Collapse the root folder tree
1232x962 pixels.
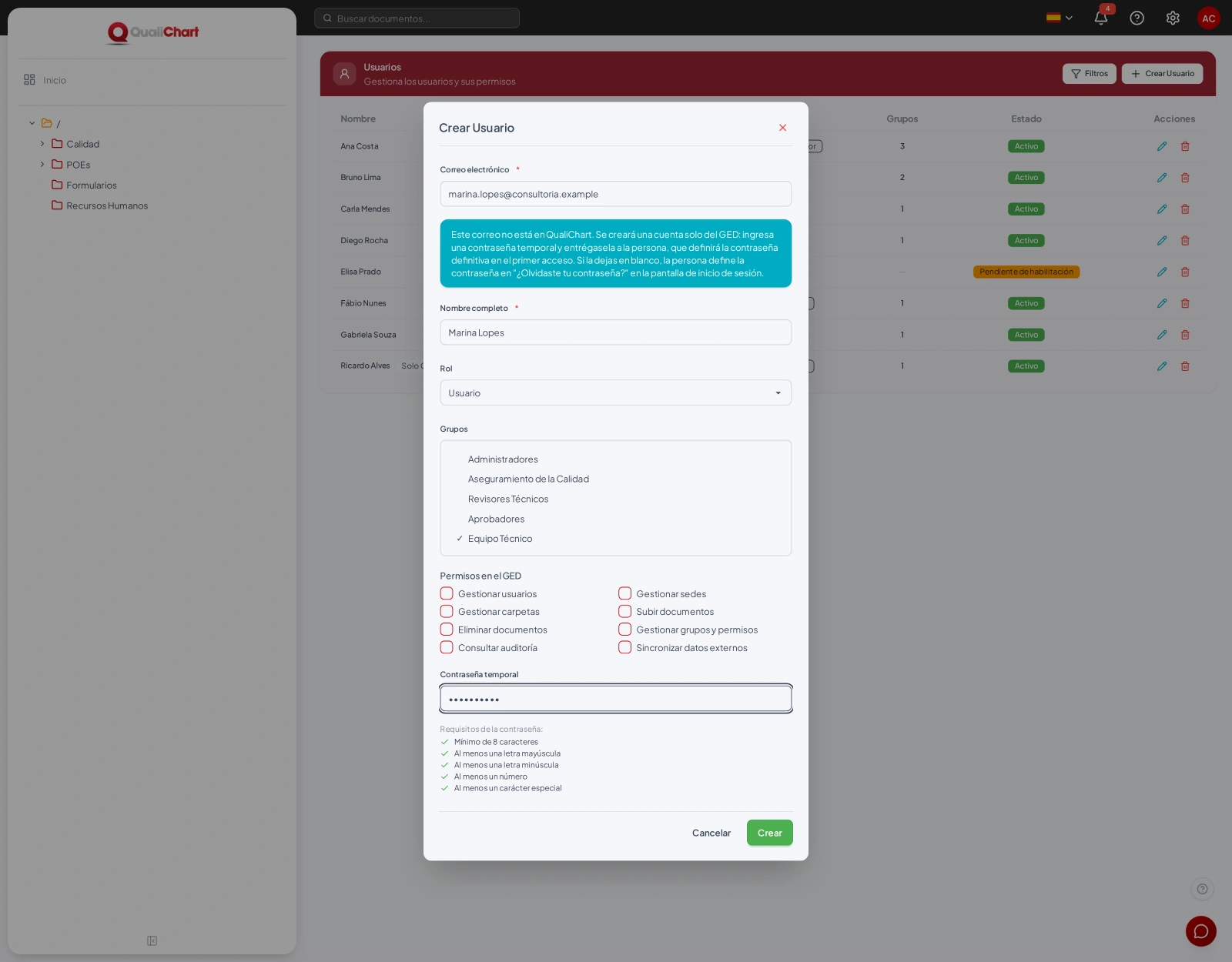pyautogui.click(x=32, y=123)
